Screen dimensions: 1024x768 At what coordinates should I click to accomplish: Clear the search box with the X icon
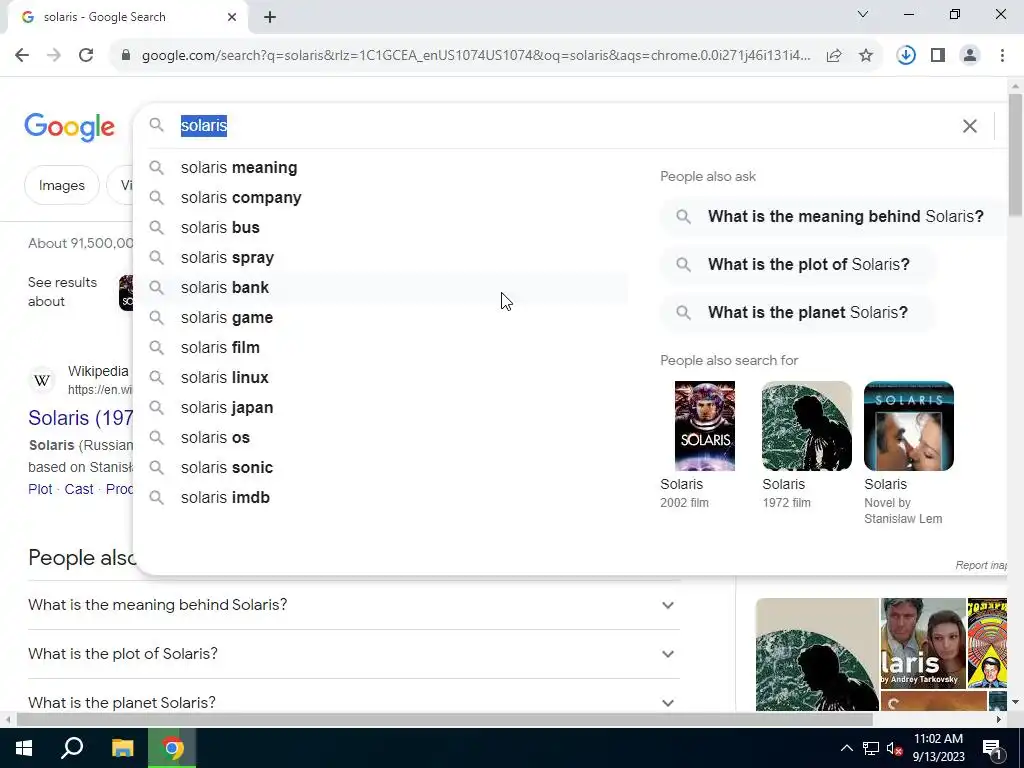[x=969, y=126]
